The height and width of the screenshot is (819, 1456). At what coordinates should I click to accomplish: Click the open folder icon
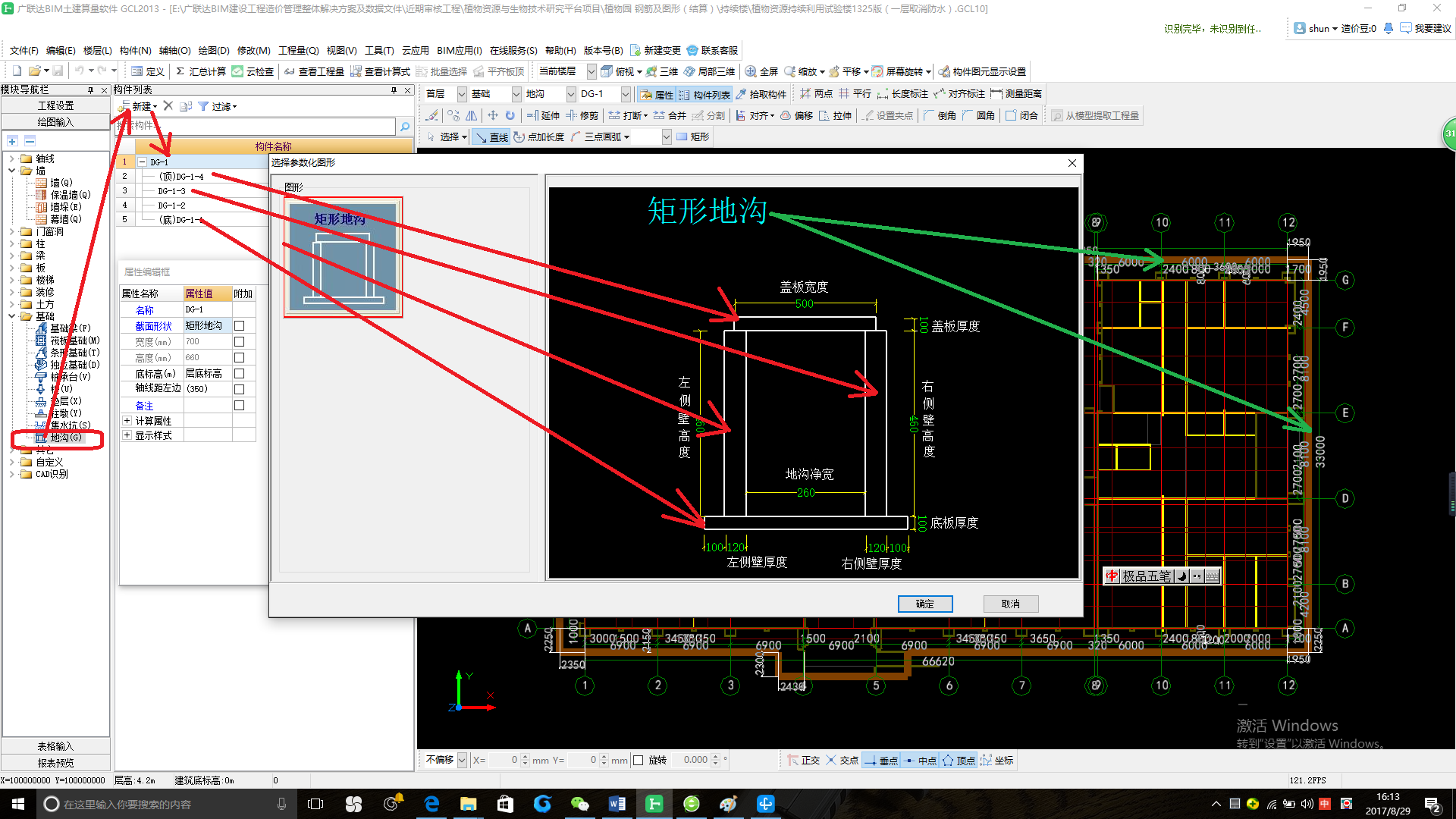coord(34,71)
